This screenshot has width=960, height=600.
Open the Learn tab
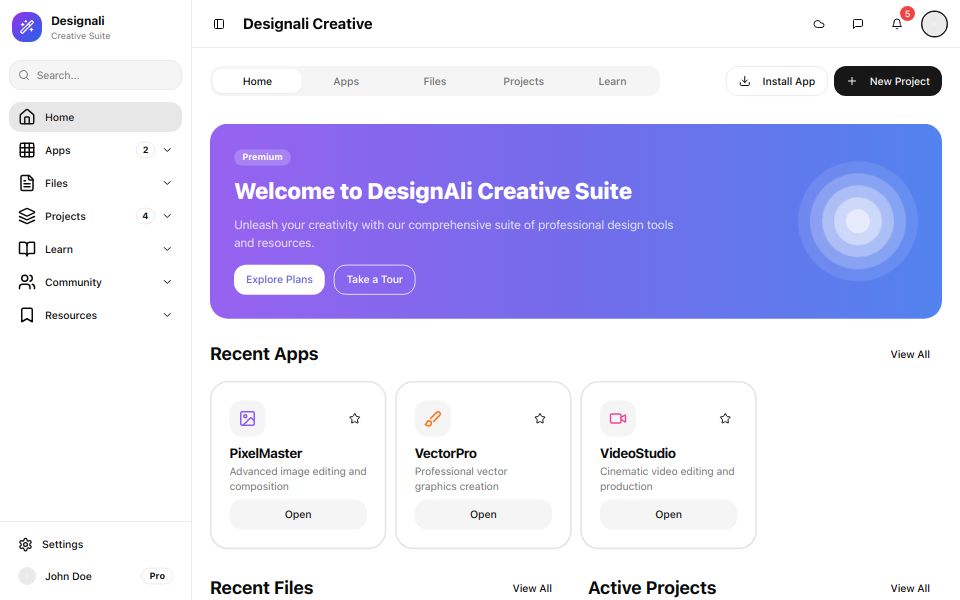coord(612,81)
